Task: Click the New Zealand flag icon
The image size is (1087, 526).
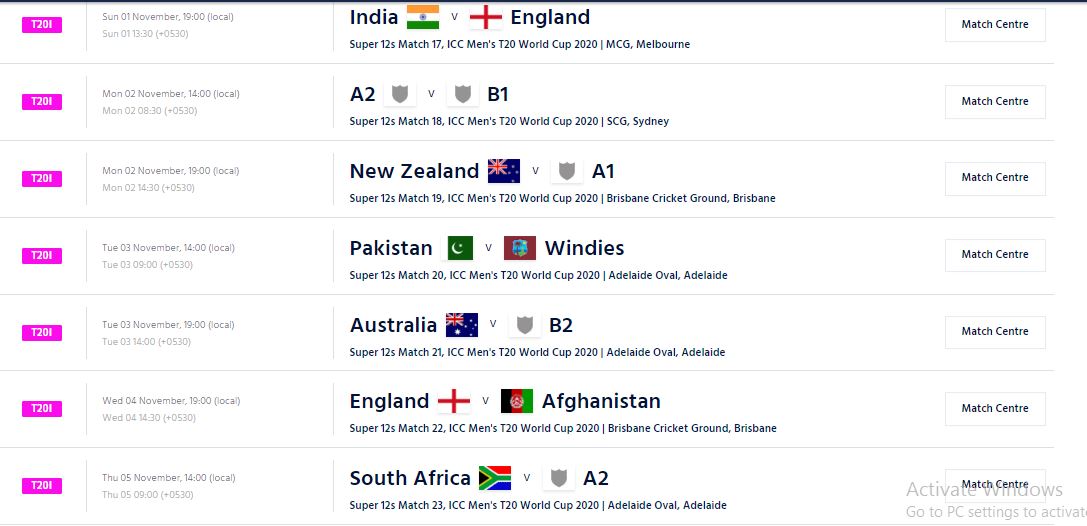Action: 503,171
